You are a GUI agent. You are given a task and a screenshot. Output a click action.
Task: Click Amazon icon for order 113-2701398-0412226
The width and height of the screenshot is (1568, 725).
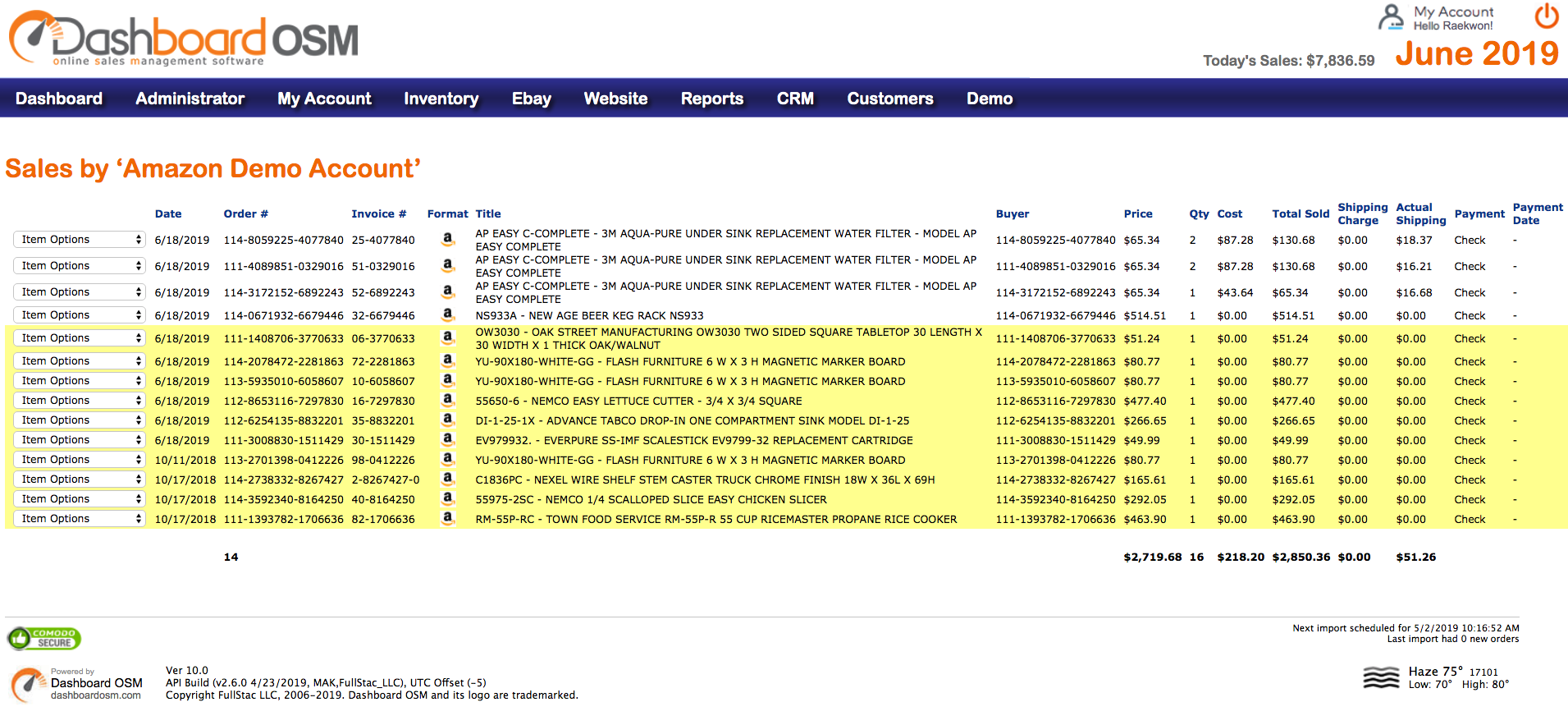click(448, 459)
